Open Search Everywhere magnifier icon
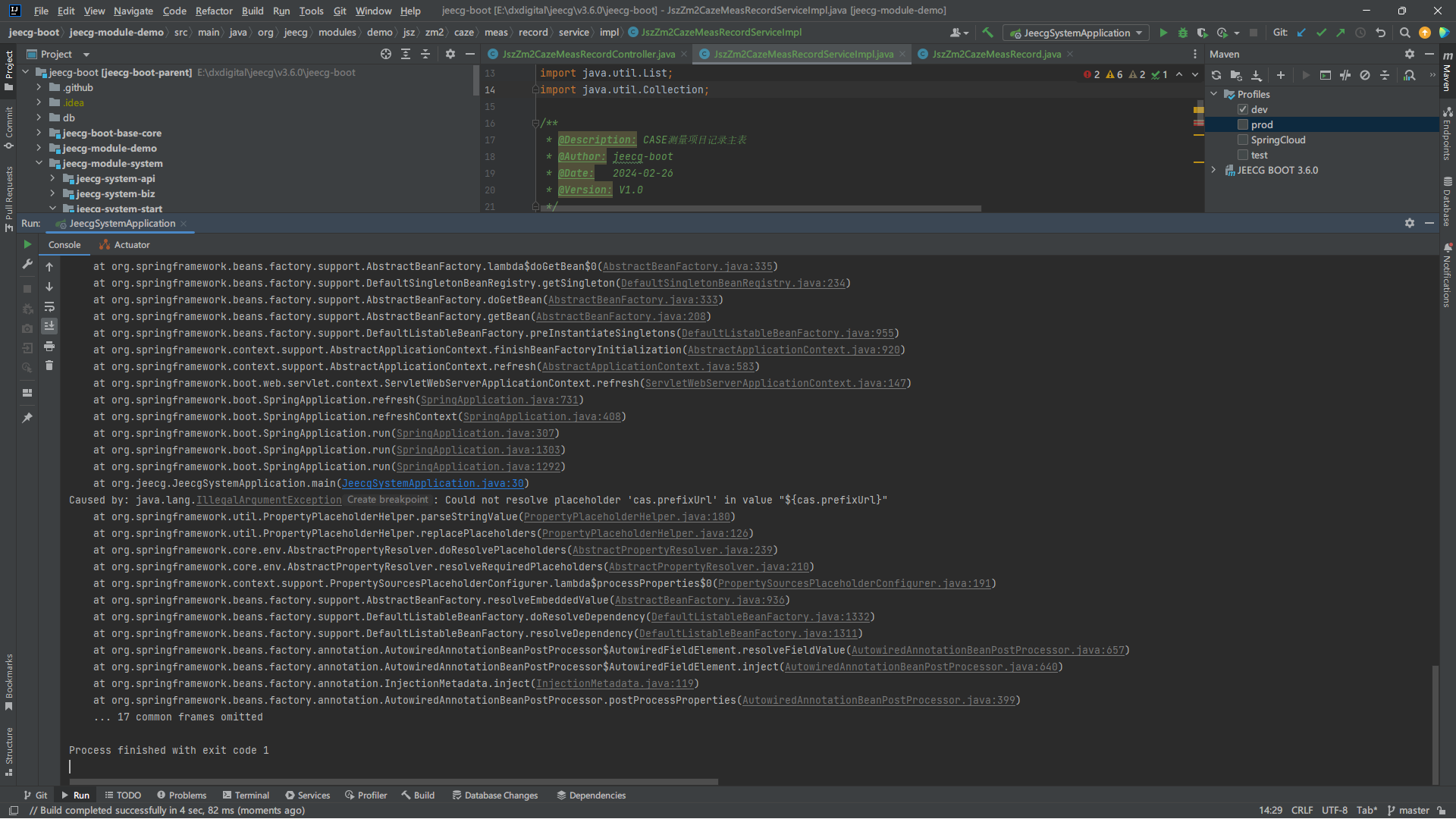Image resolution: width=1456 pixels, height=819 pixels. coord(1404,33)
